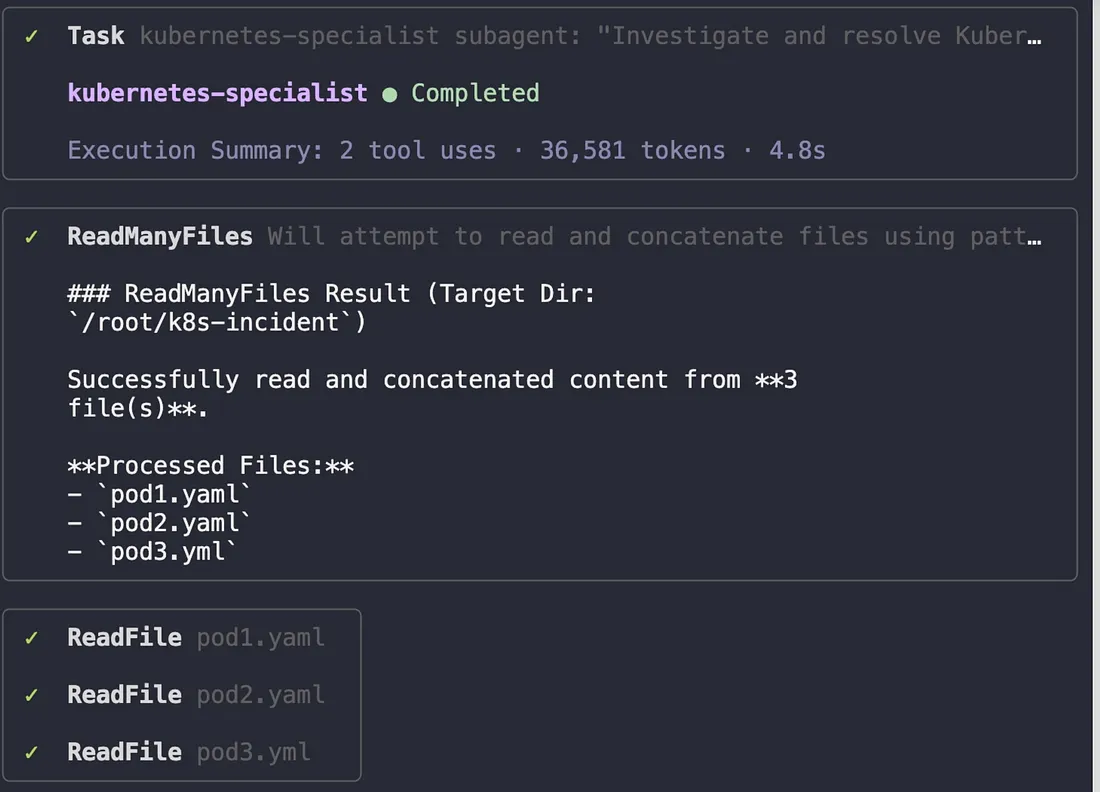The width and height of the screenshot is (1100, 792).
Task: Select pod2.yaml in Processed Files list
Action: (167, 523)
